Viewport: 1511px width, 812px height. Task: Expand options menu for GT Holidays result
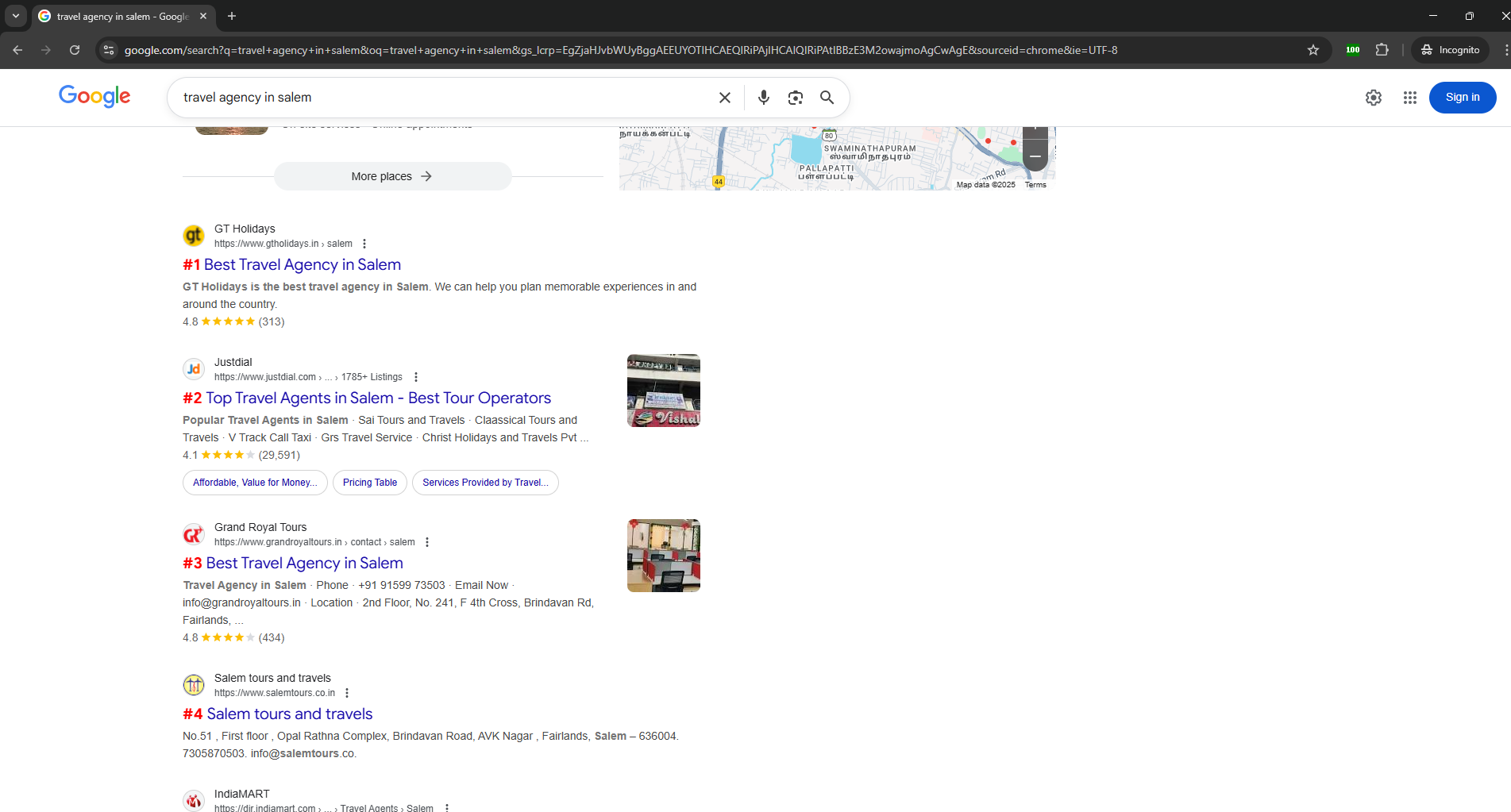(x=364, y=244)
